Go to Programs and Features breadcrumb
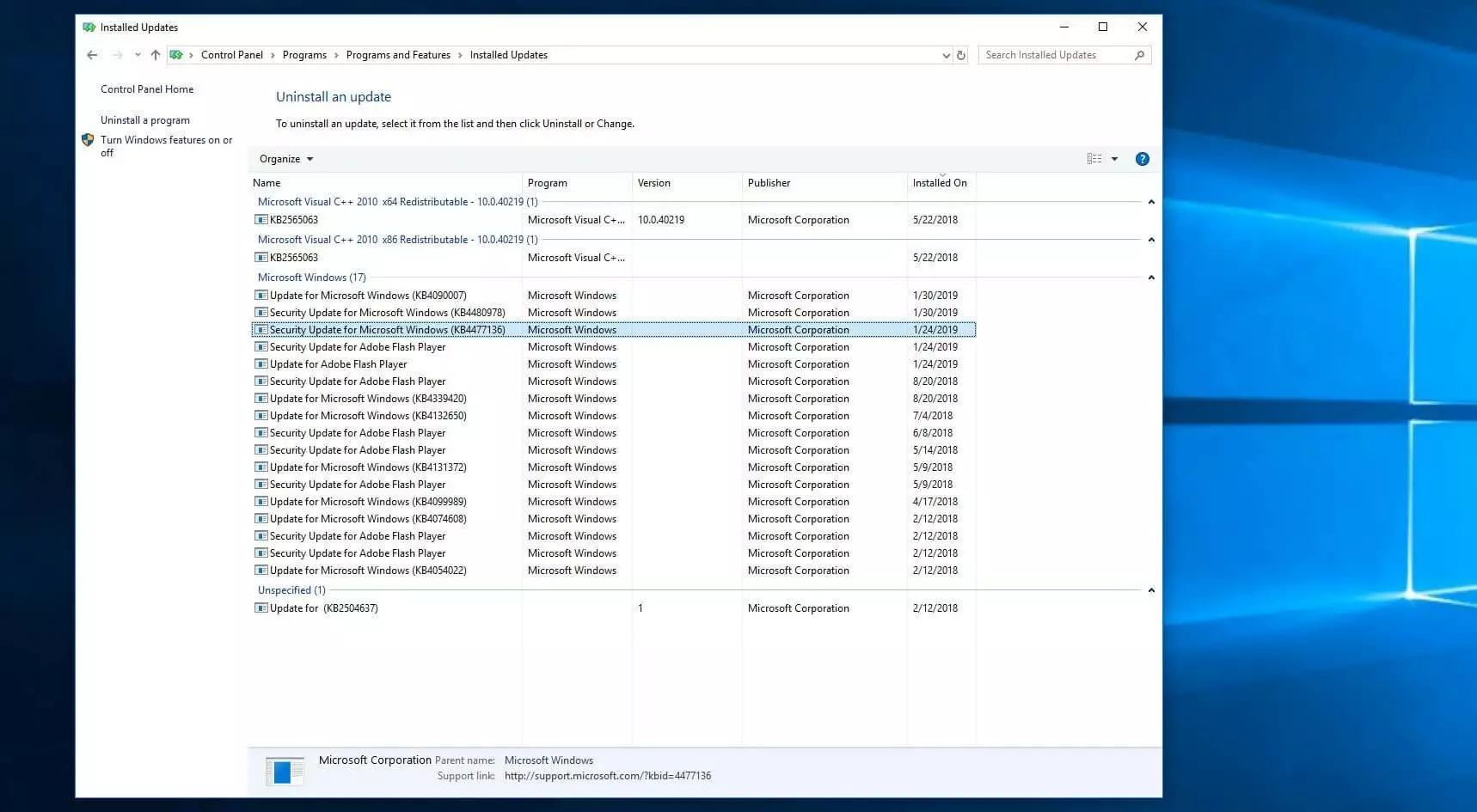The height and width of the screenshot is (812, 1477). click(x=398, y=55)
